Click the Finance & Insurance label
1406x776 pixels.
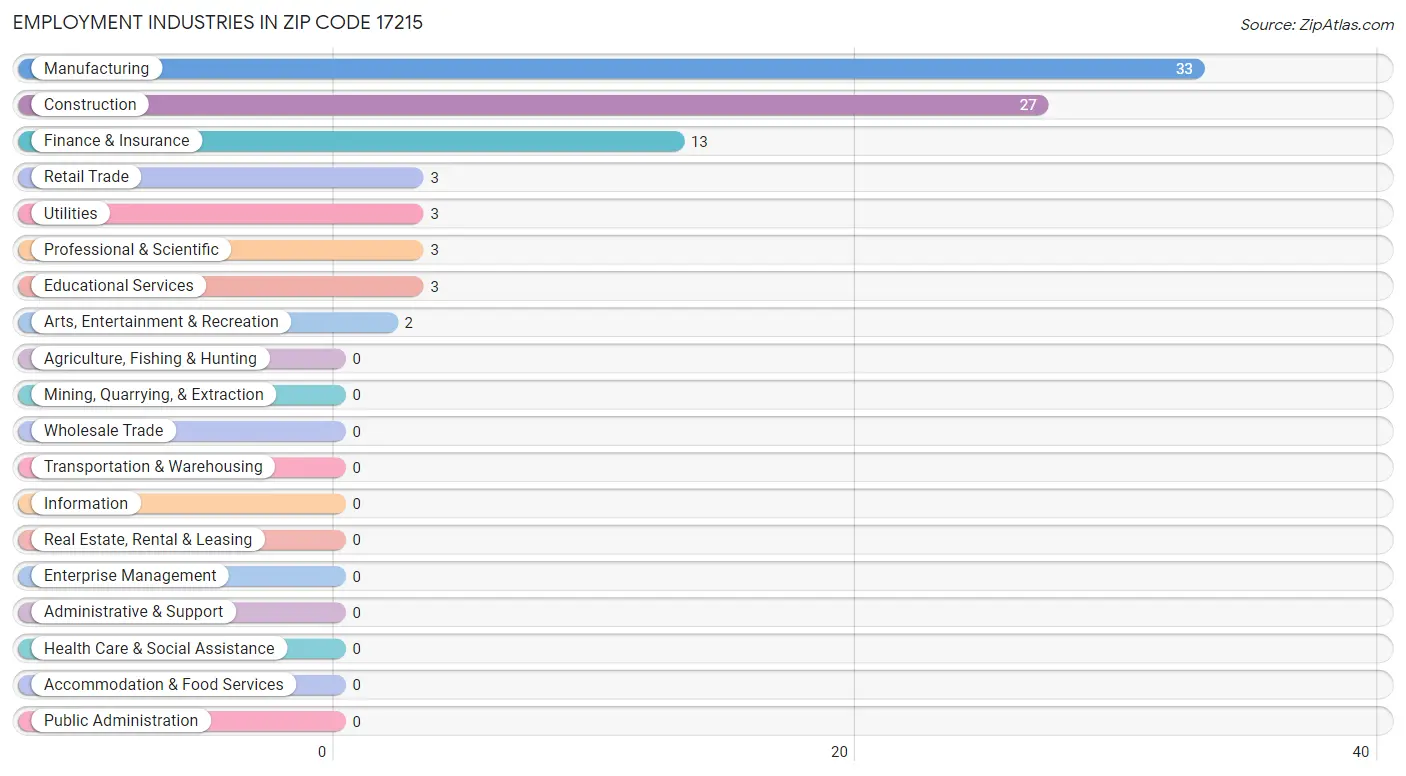[x=116, y=140]
